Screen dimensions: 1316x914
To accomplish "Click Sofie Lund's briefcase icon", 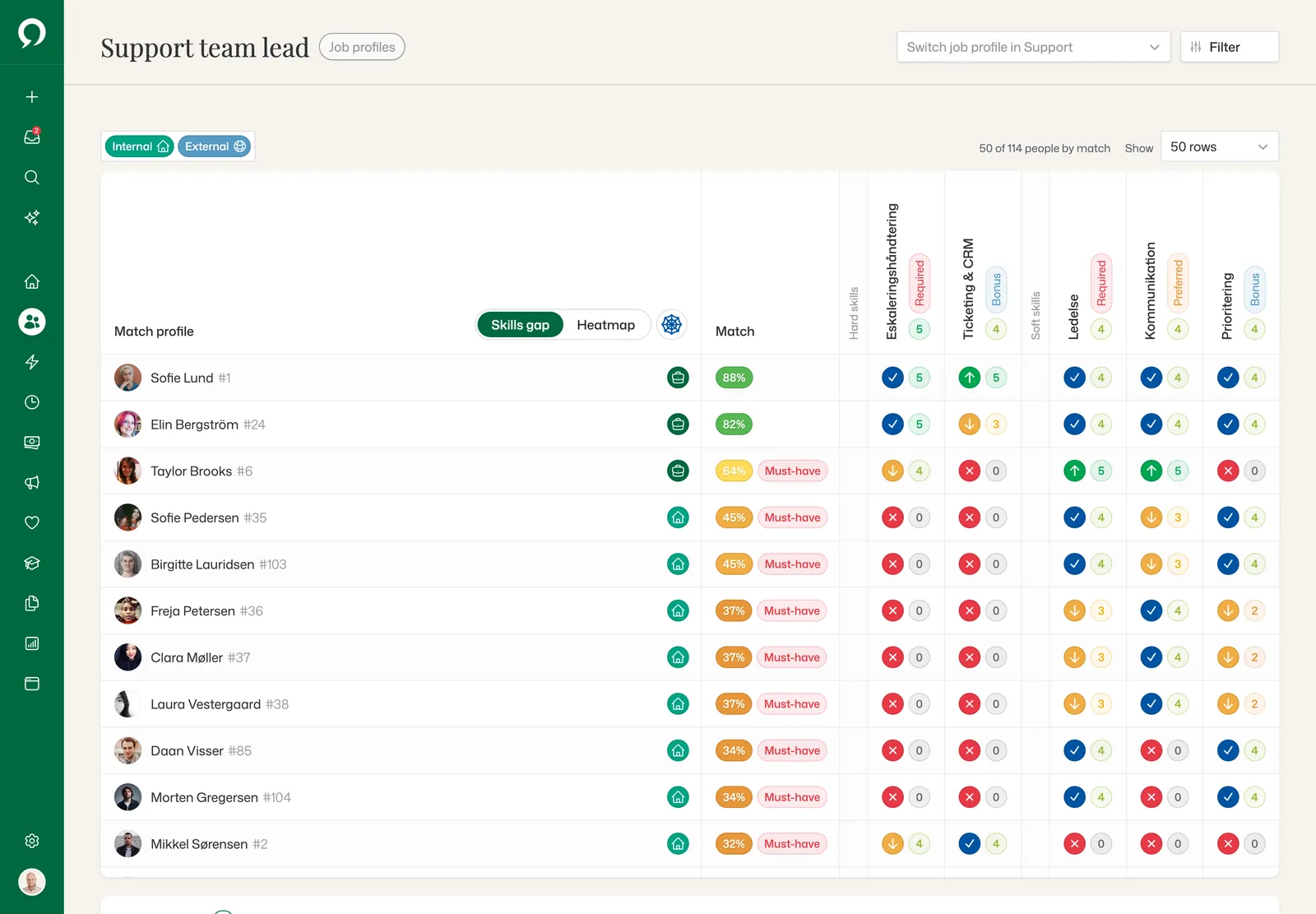I will [x=678, y=378].
